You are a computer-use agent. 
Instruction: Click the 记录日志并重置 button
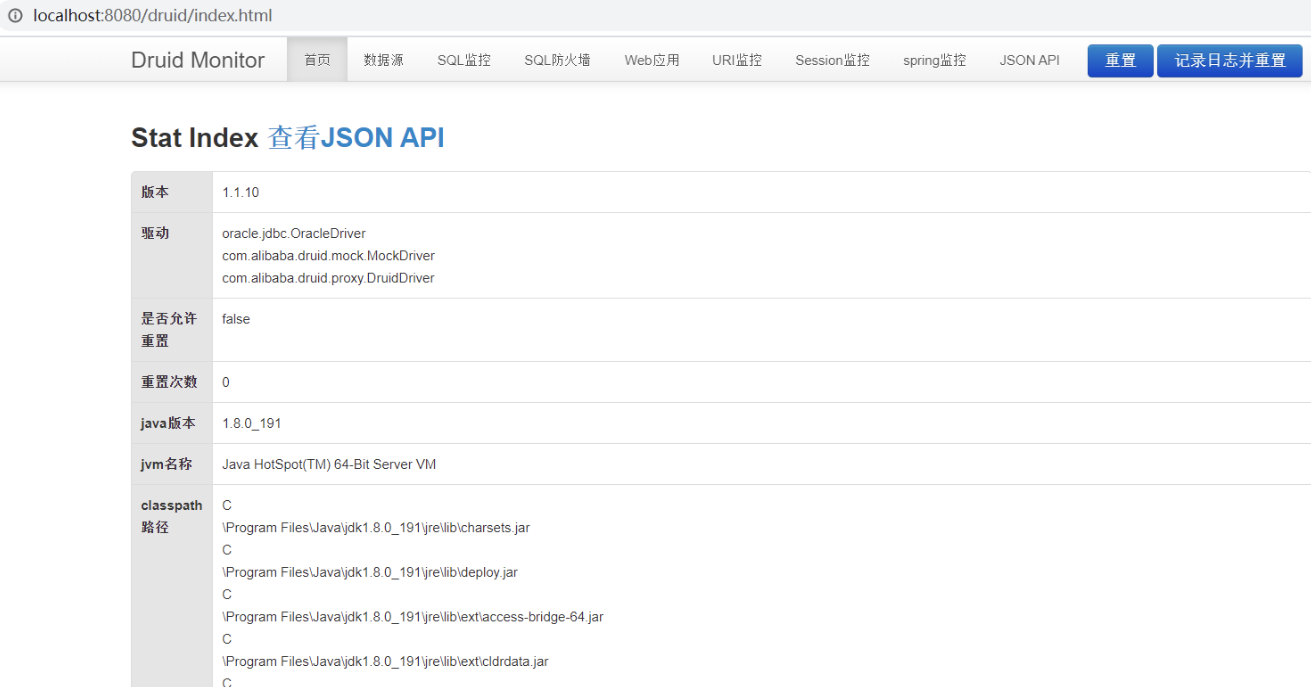pos(1230,61)
